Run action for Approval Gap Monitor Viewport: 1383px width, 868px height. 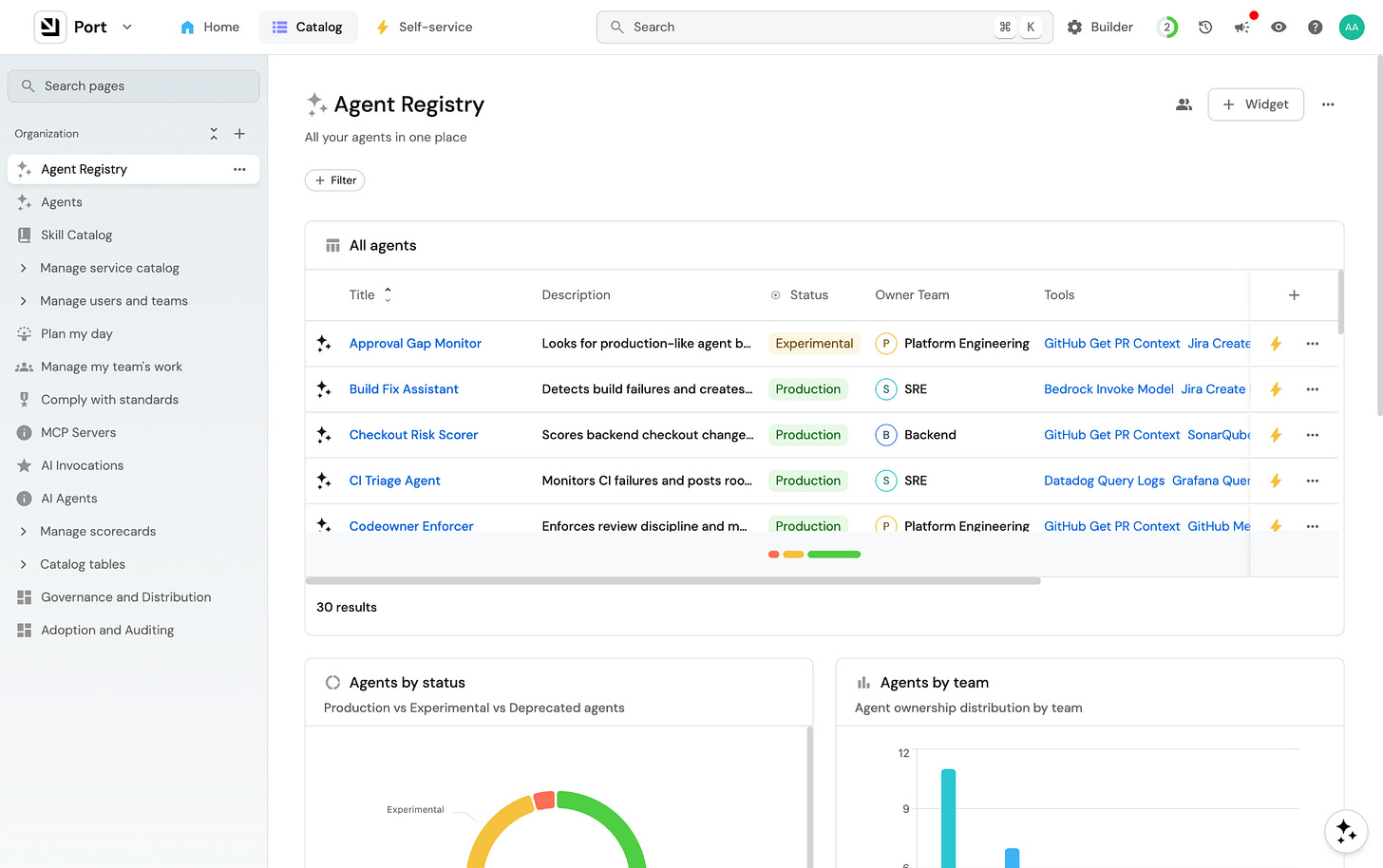(x=1276, y=344)
